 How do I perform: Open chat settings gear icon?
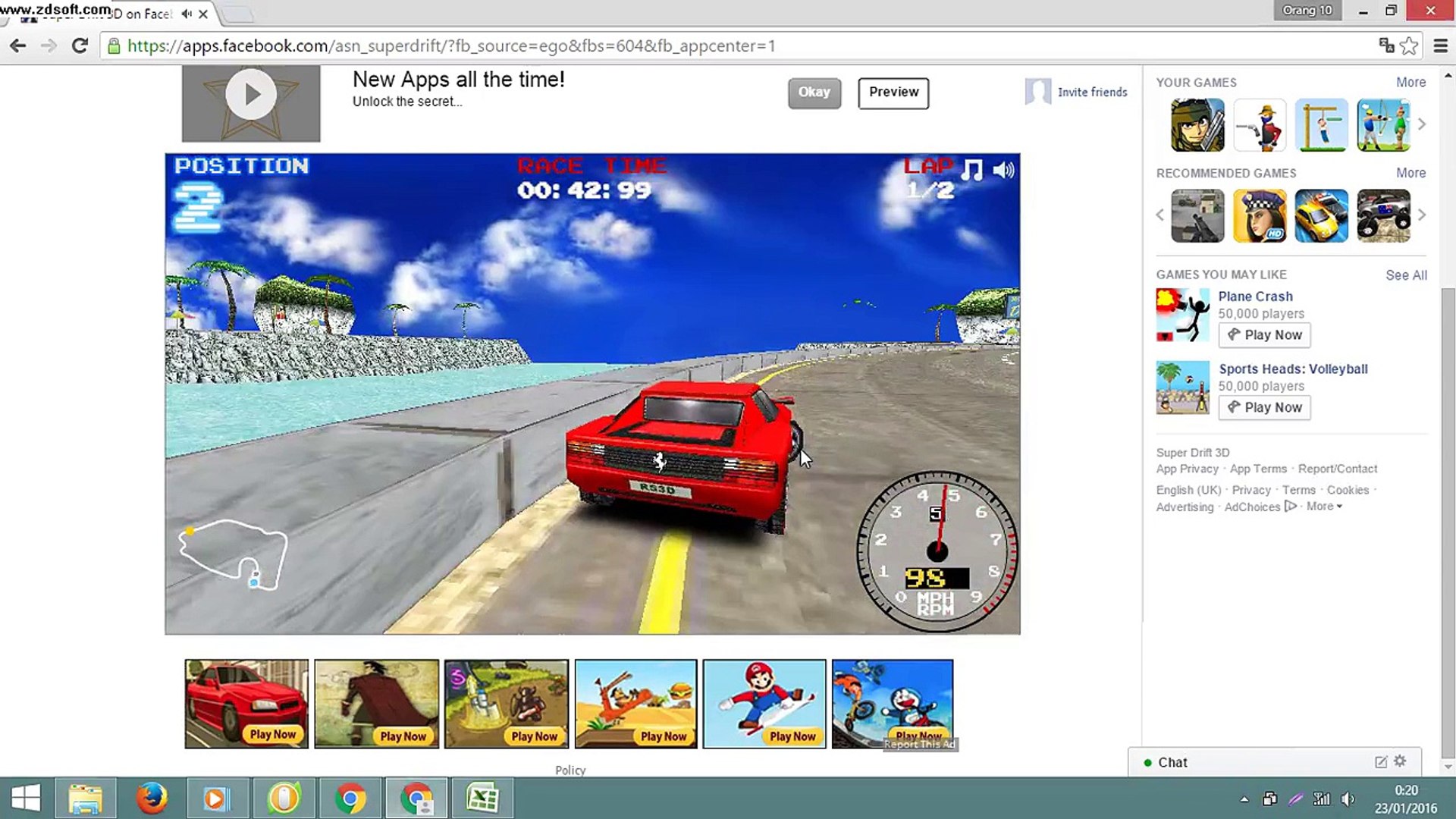coord(1400,761)
